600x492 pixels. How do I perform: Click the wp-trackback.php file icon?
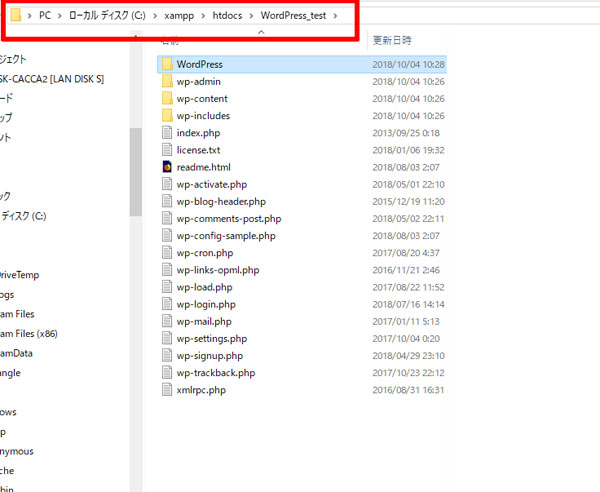click(x=167, y=373)
